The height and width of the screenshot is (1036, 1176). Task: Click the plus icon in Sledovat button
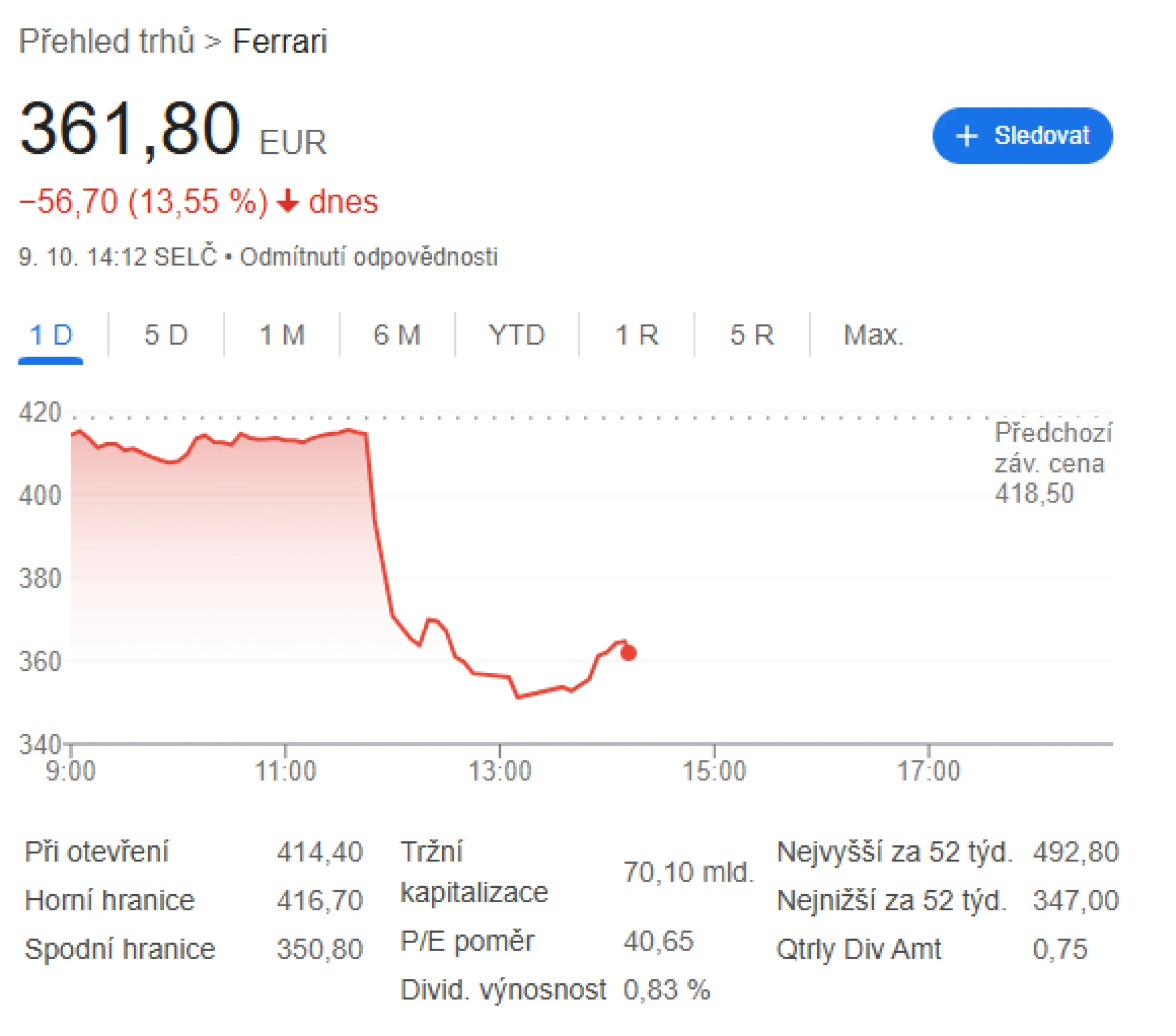pos(966,136)
